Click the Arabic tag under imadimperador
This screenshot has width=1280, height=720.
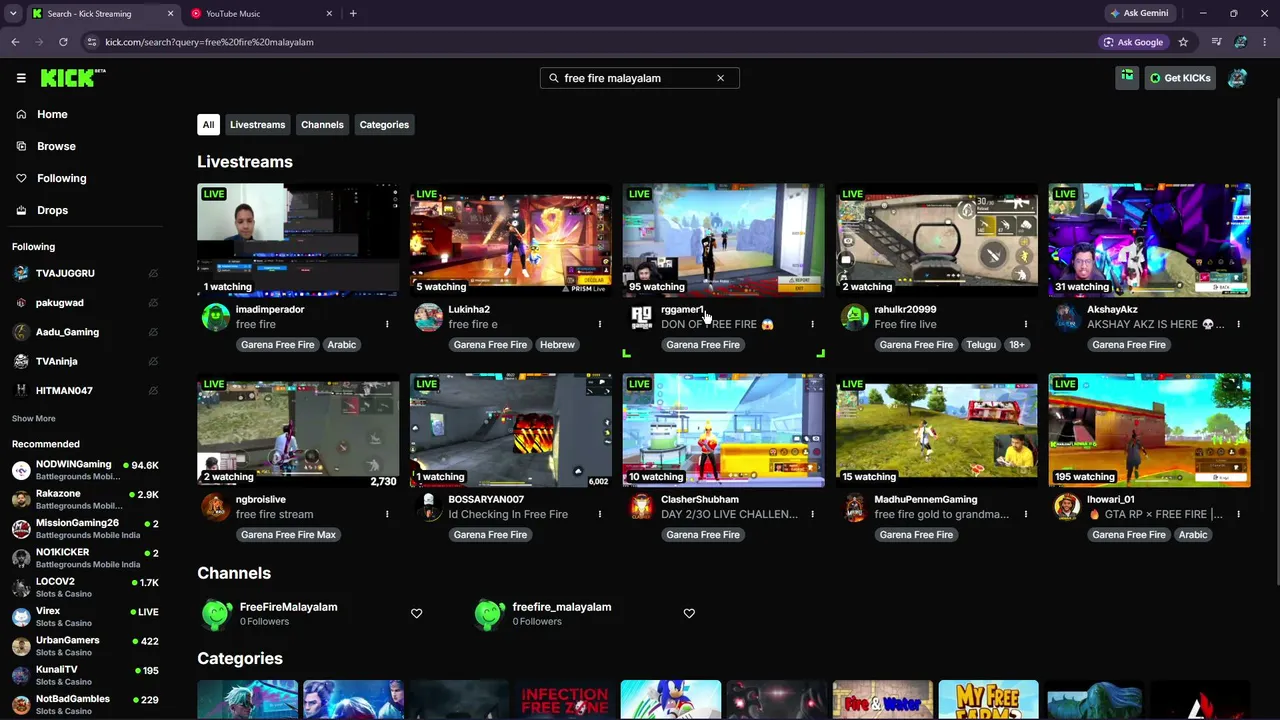click(x=341, y=345)
